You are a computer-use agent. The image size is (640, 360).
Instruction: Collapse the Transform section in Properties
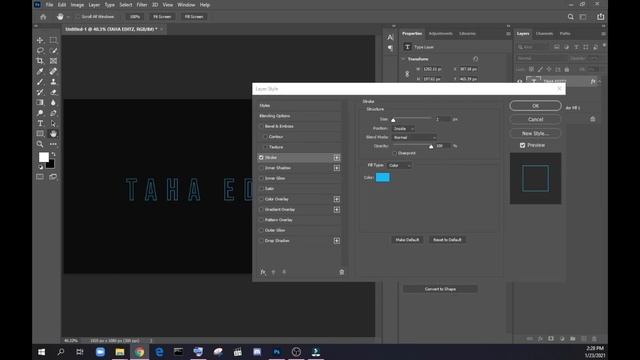click(403, 59)
